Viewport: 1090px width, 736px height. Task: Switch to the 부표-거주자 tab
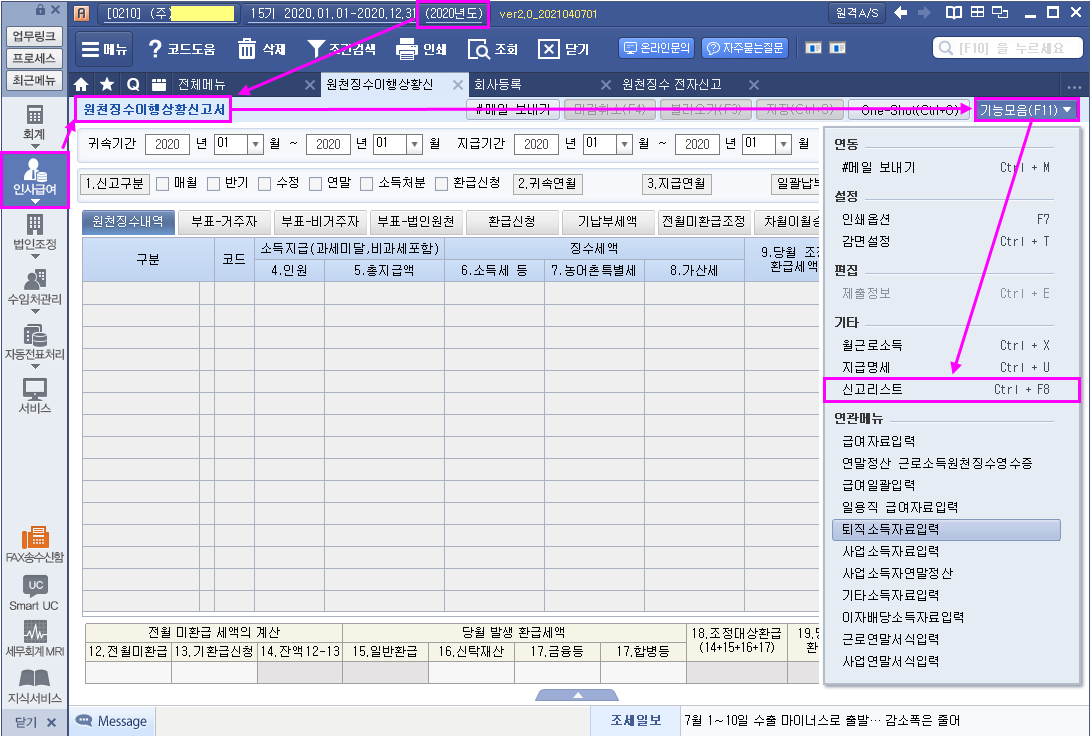(x=224, y=222)
